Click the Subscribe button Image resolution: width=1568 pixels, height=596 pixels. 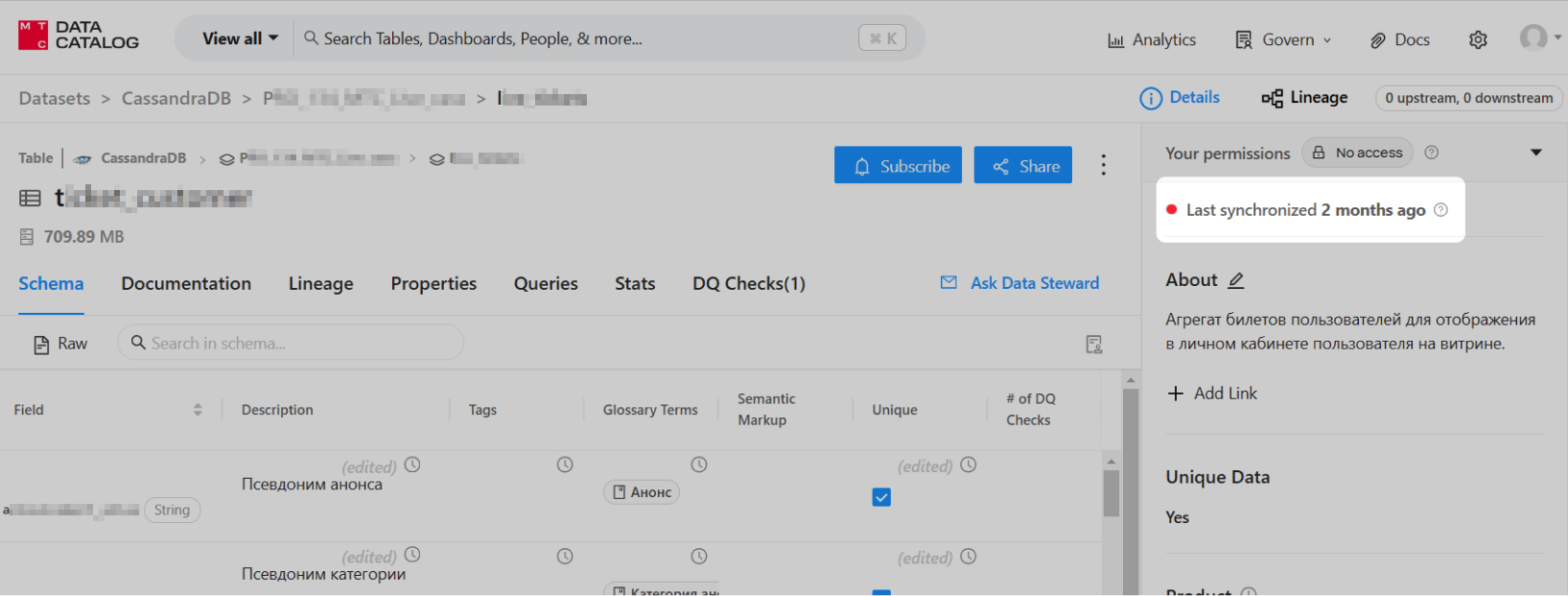coord(898,166)
